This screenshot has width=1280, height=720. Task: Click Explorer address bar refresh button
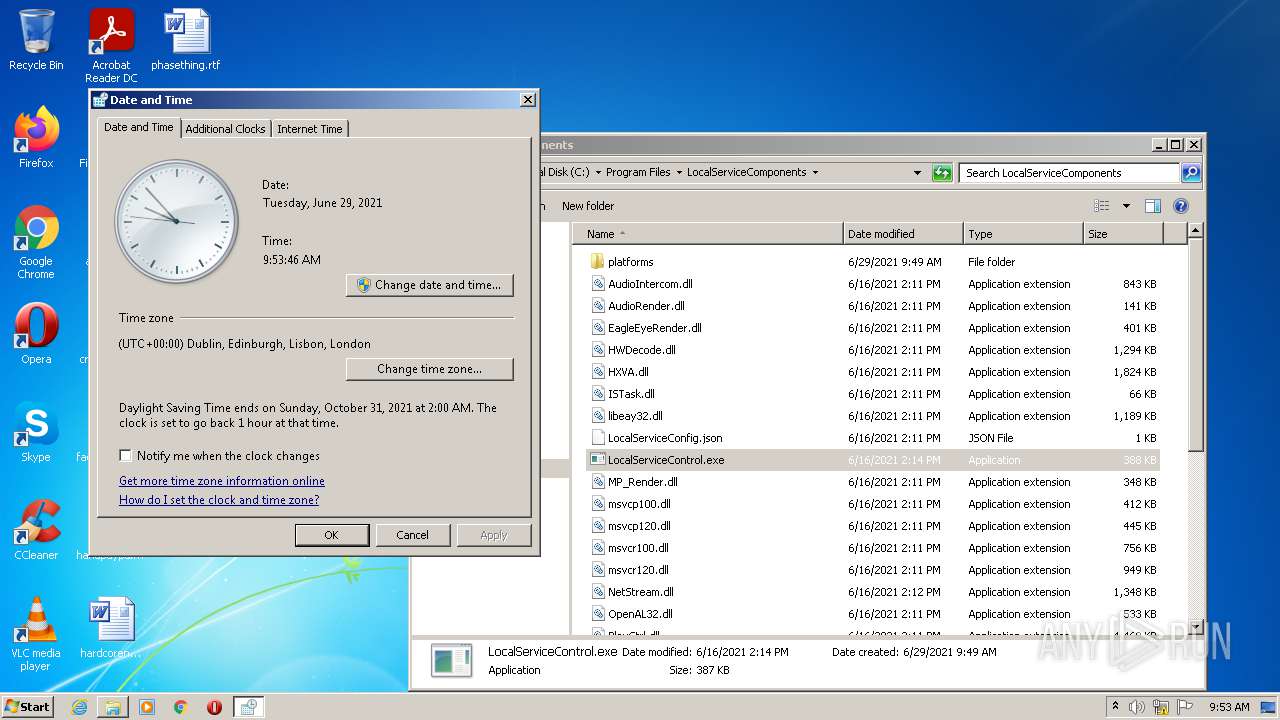(x=942, y=172)
